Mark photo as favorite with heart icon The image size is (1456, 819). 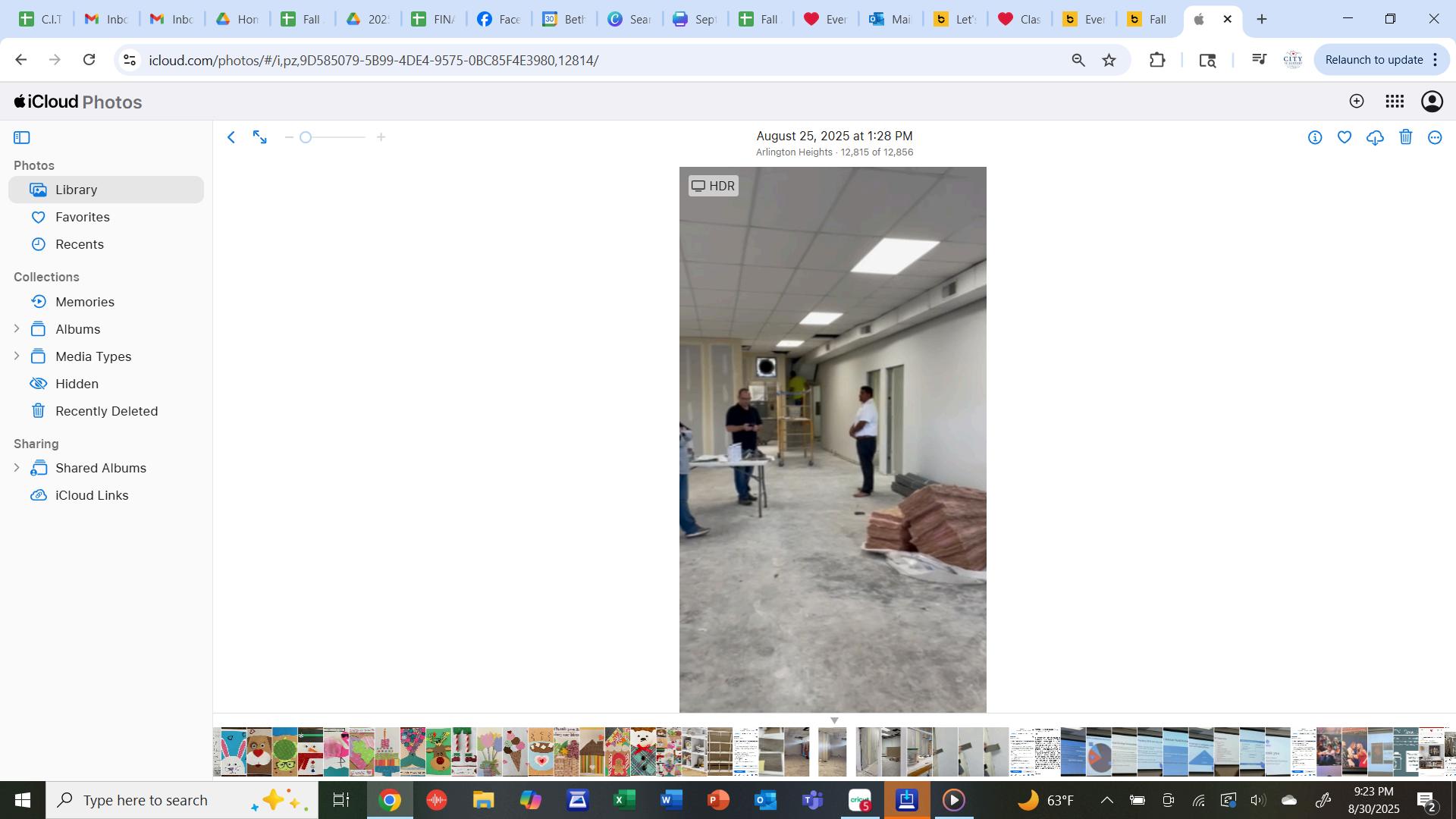click(1345, 137)
